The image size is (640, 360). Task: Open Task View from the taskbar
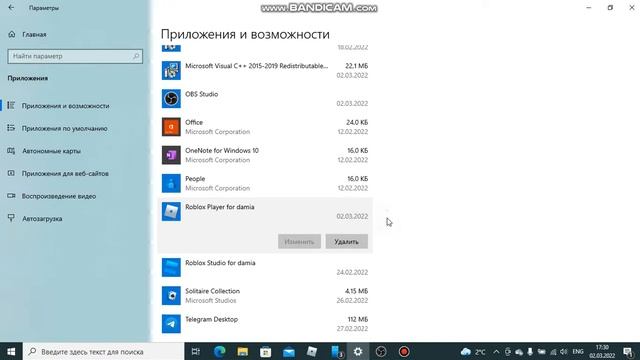(x=196, y=351)
